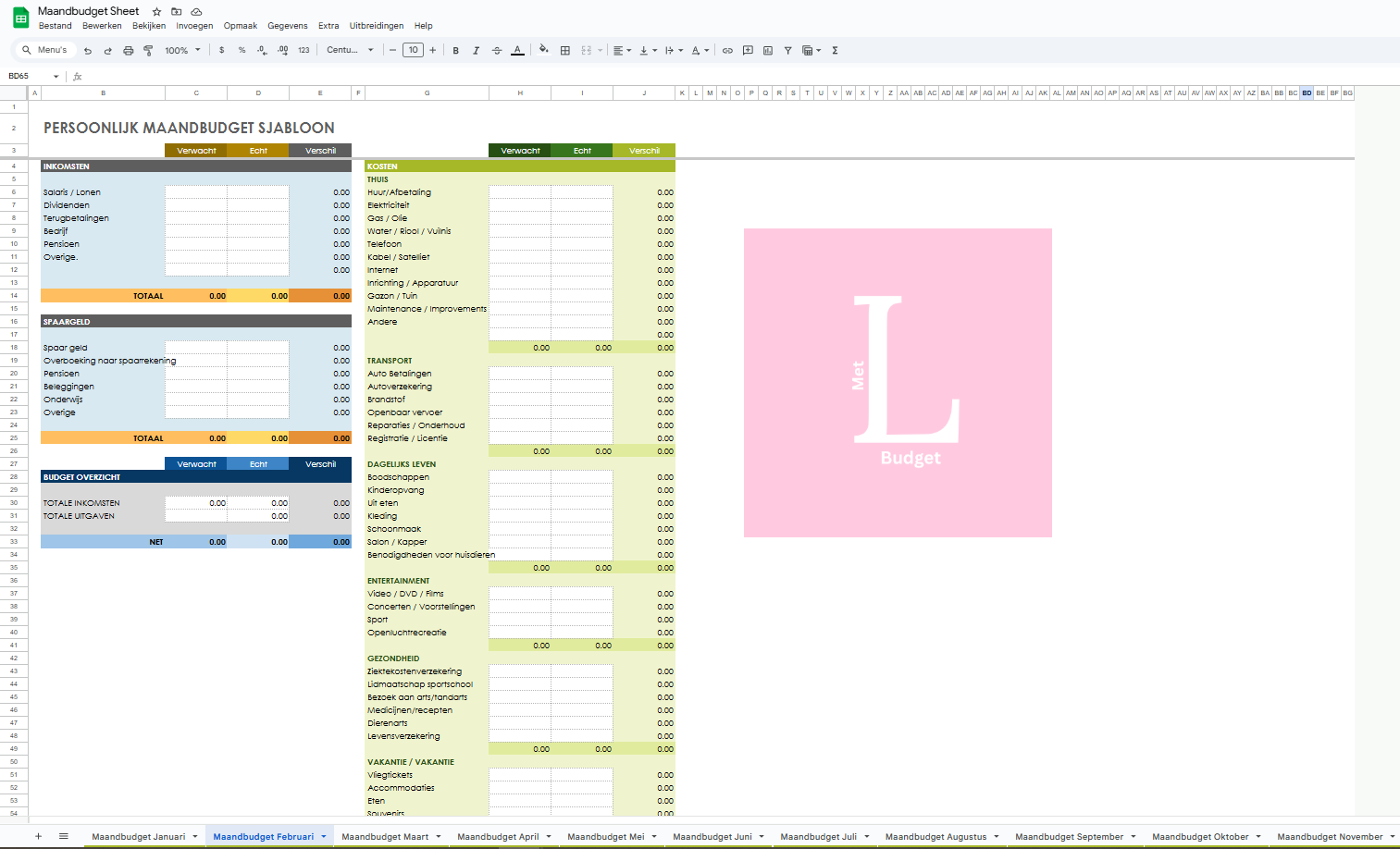Viewport: 1400px width, 849px height.
Task: Open the 100% zoom dropdown
Action: tap(182, 51)
